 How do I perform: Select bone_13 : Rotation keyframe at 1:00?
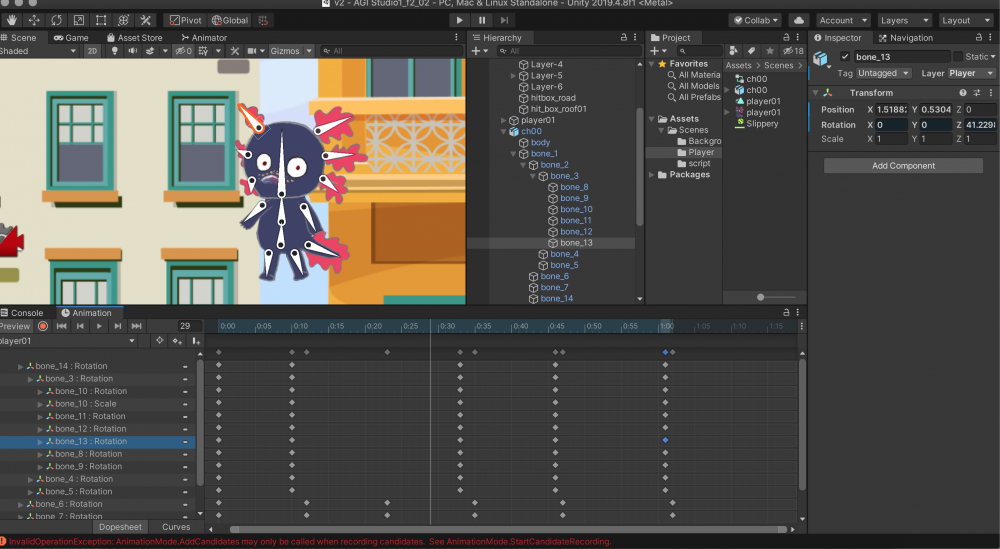tap(665, 441)
